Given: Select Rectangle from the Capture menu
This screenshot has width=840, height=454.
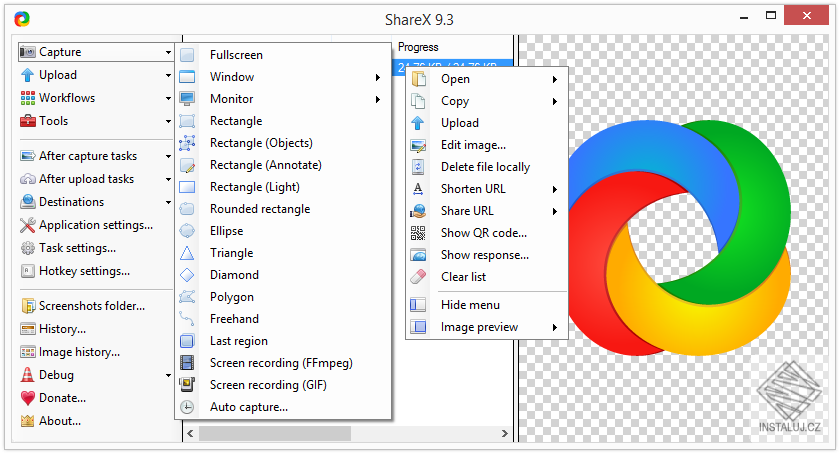Looking at the screenshot, I should point(283,121).
